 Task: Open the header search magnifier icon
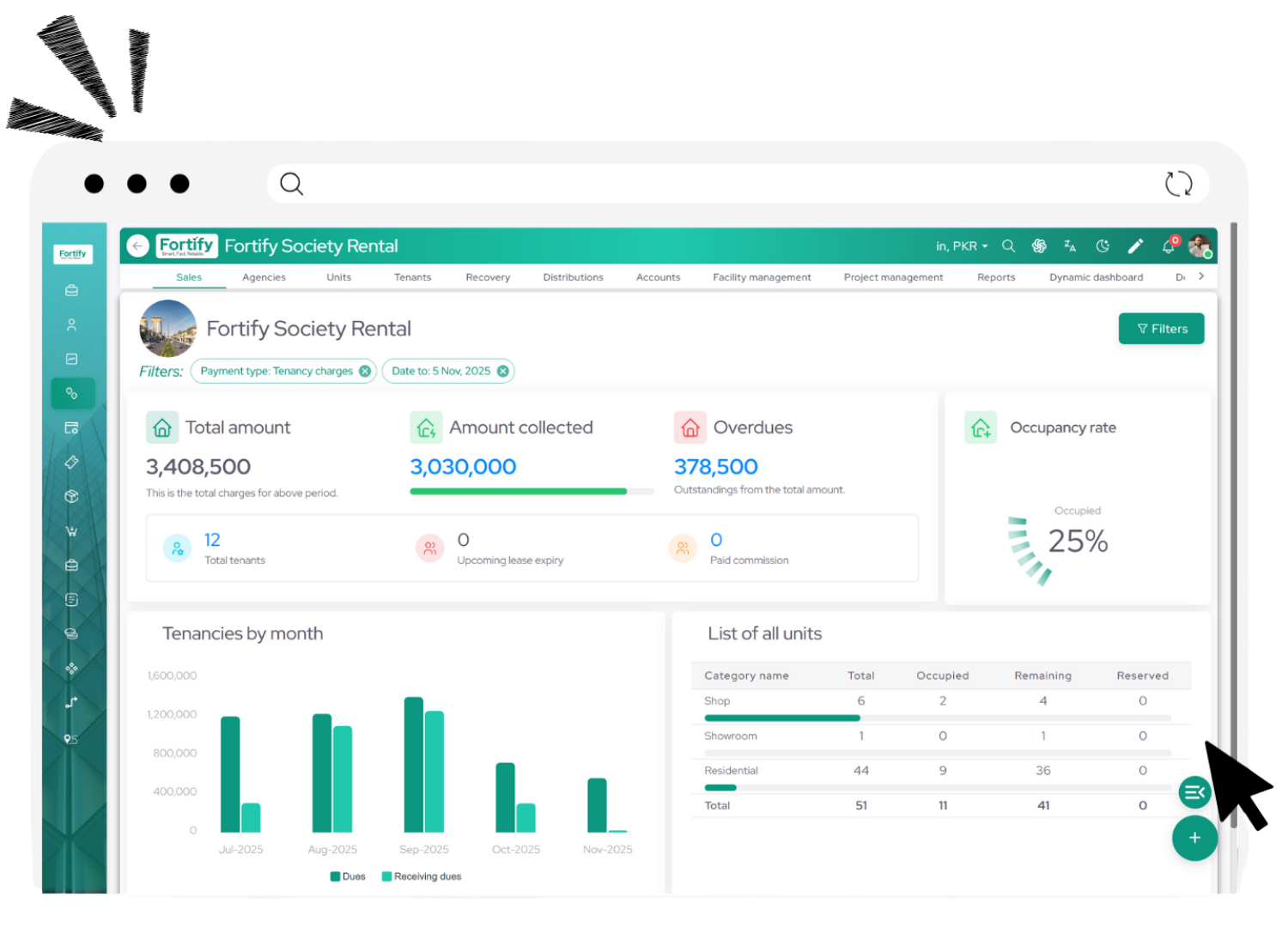(x=1008, y=246)
